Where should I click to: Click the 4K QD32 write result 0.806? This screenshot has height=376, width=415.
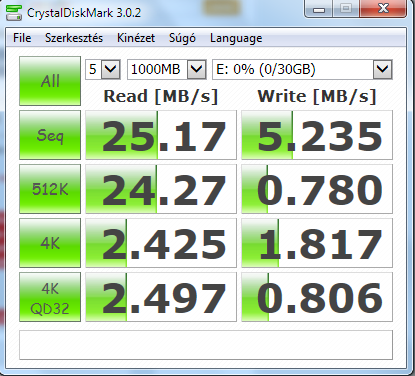coord(317,297)
